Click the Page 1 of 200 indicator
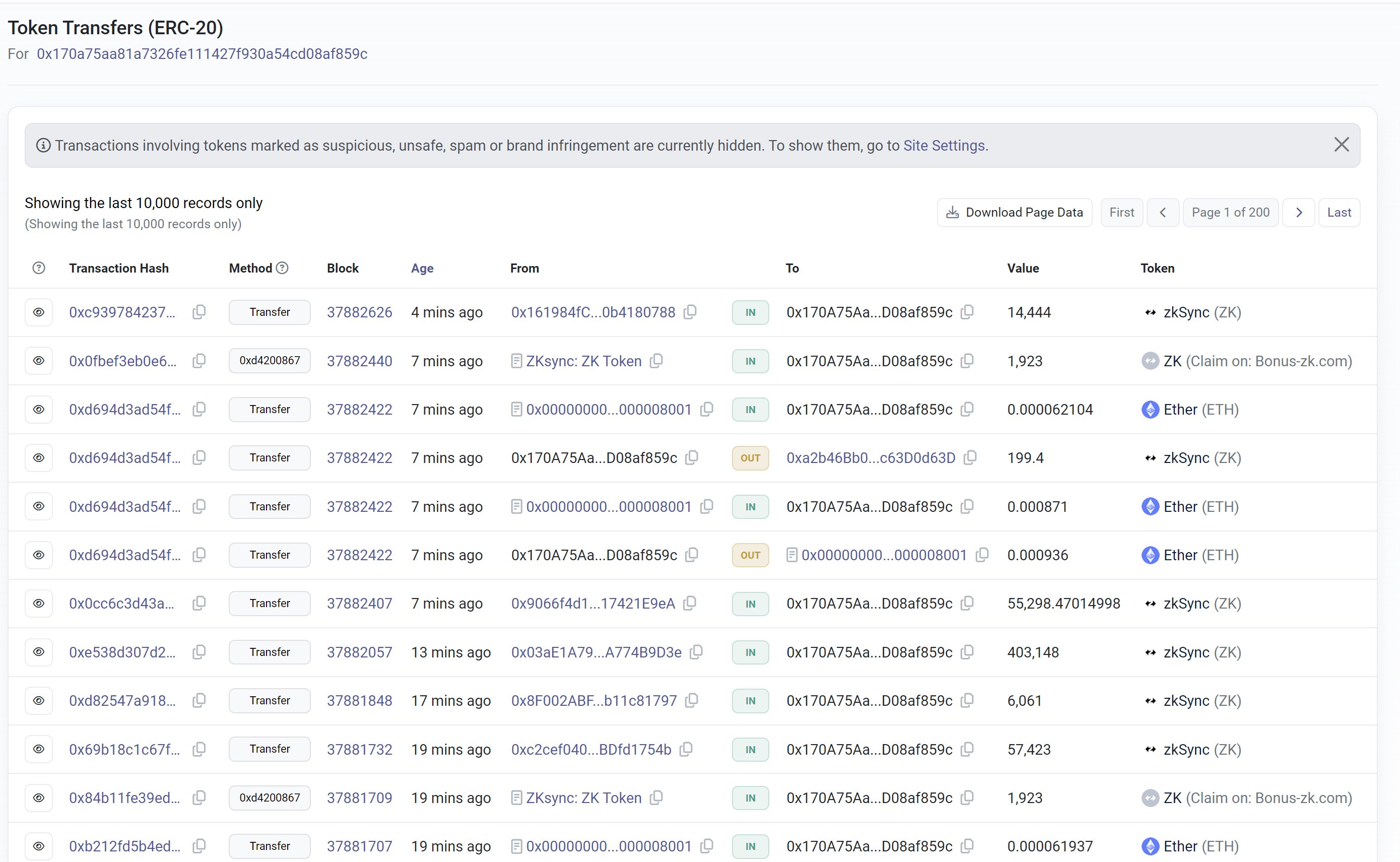Screen dimensions: 1400x862 click(x=1231, y=213)
